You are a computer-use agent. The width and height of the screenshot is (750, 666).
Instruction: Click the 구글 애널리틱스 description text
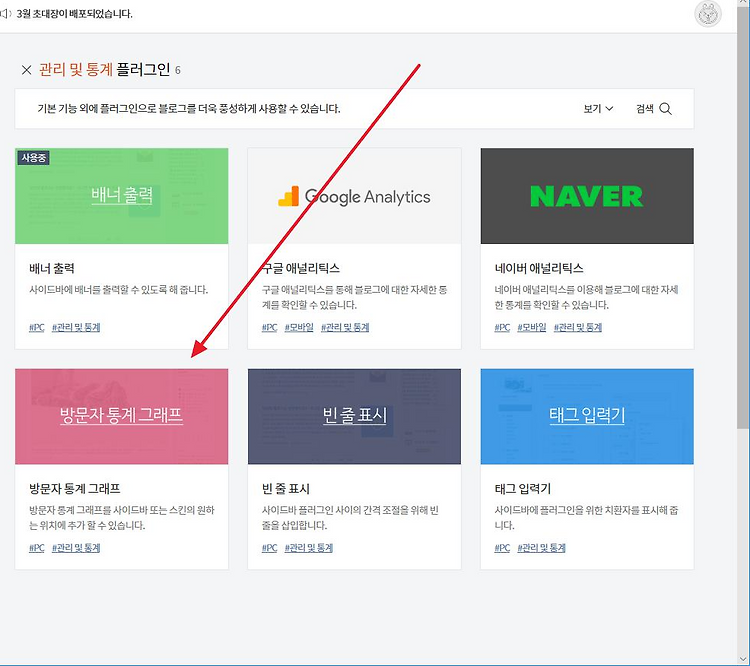pyautogui.click(x=354, y=297)
